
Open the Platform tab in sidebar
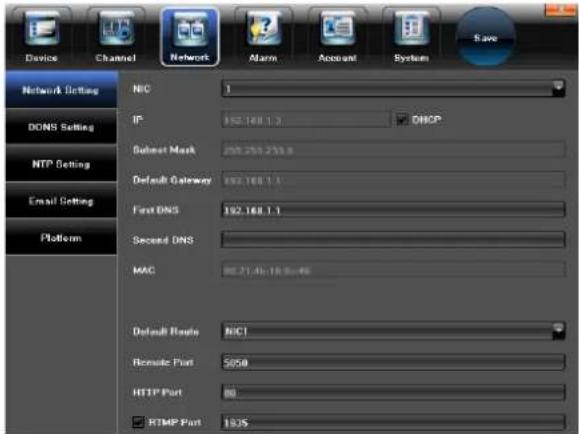[x=61, y=237]
